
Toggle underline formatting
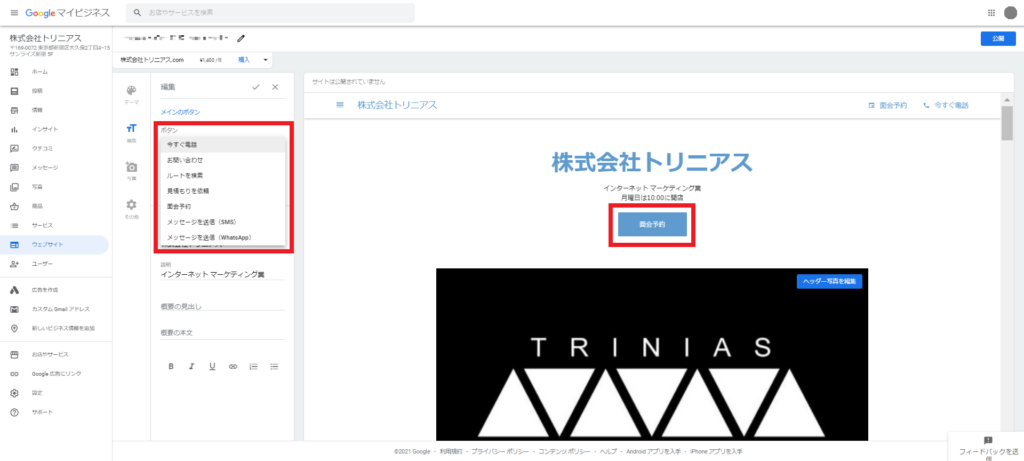pyautogui.click(x=212, y=366)
